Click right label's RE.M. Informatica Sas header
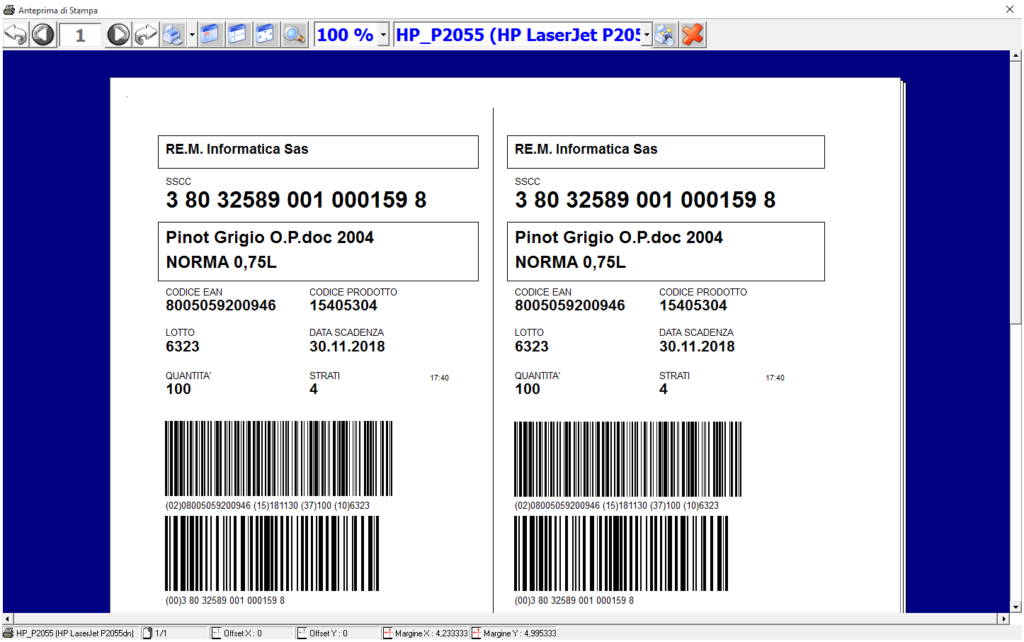This screenshot has height=642, width=1024. tap(586, 149)
